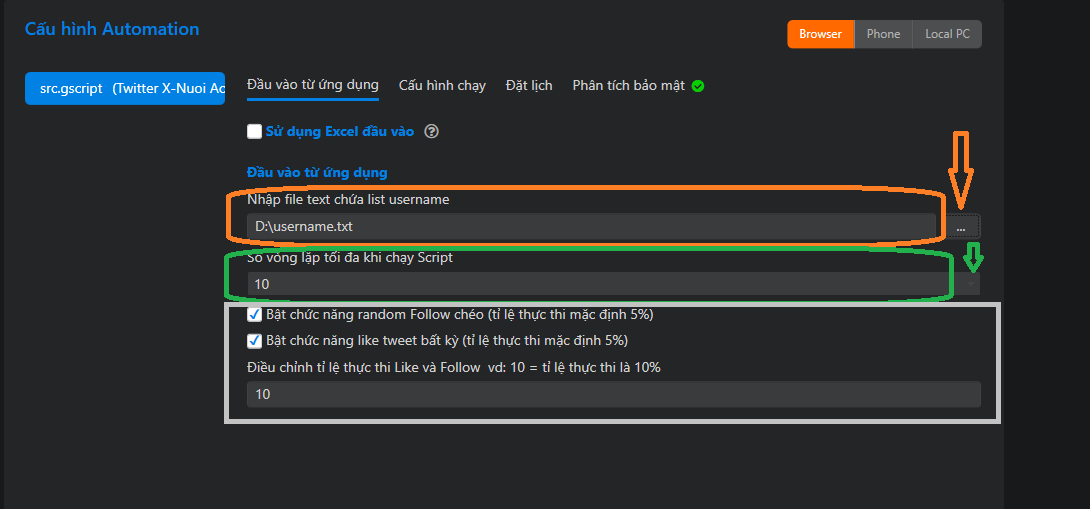The width and height of the screenshot is (1090, 509).
Task: Click the Like and Follow rate field
Action: coord(613,395)
